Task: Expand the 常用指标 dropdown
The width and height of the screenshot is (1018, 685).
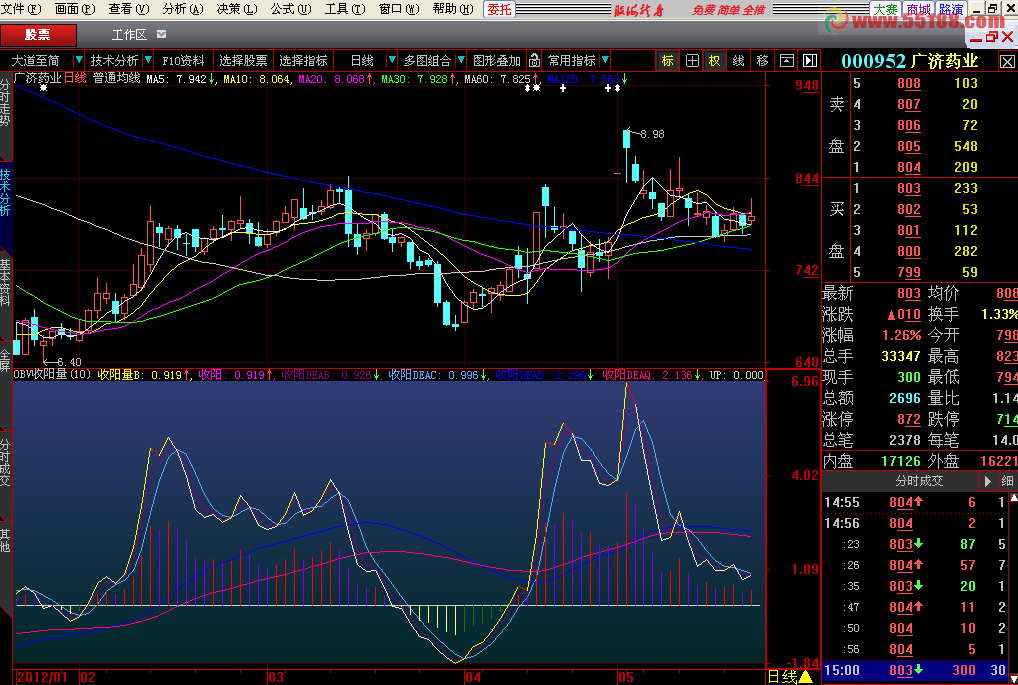Action: [x=605, y=61]
